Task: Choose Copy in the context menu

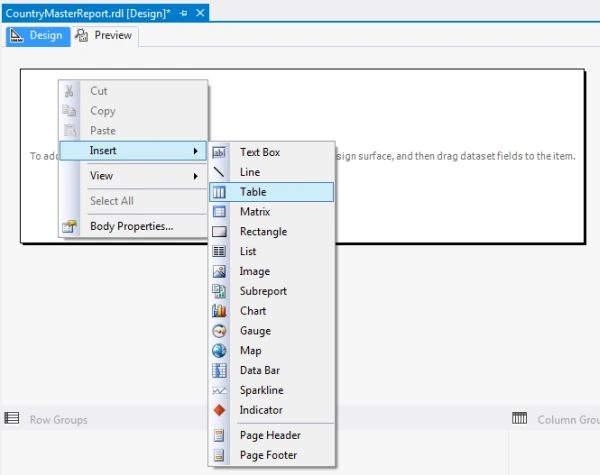Action: tap(133, 111)
